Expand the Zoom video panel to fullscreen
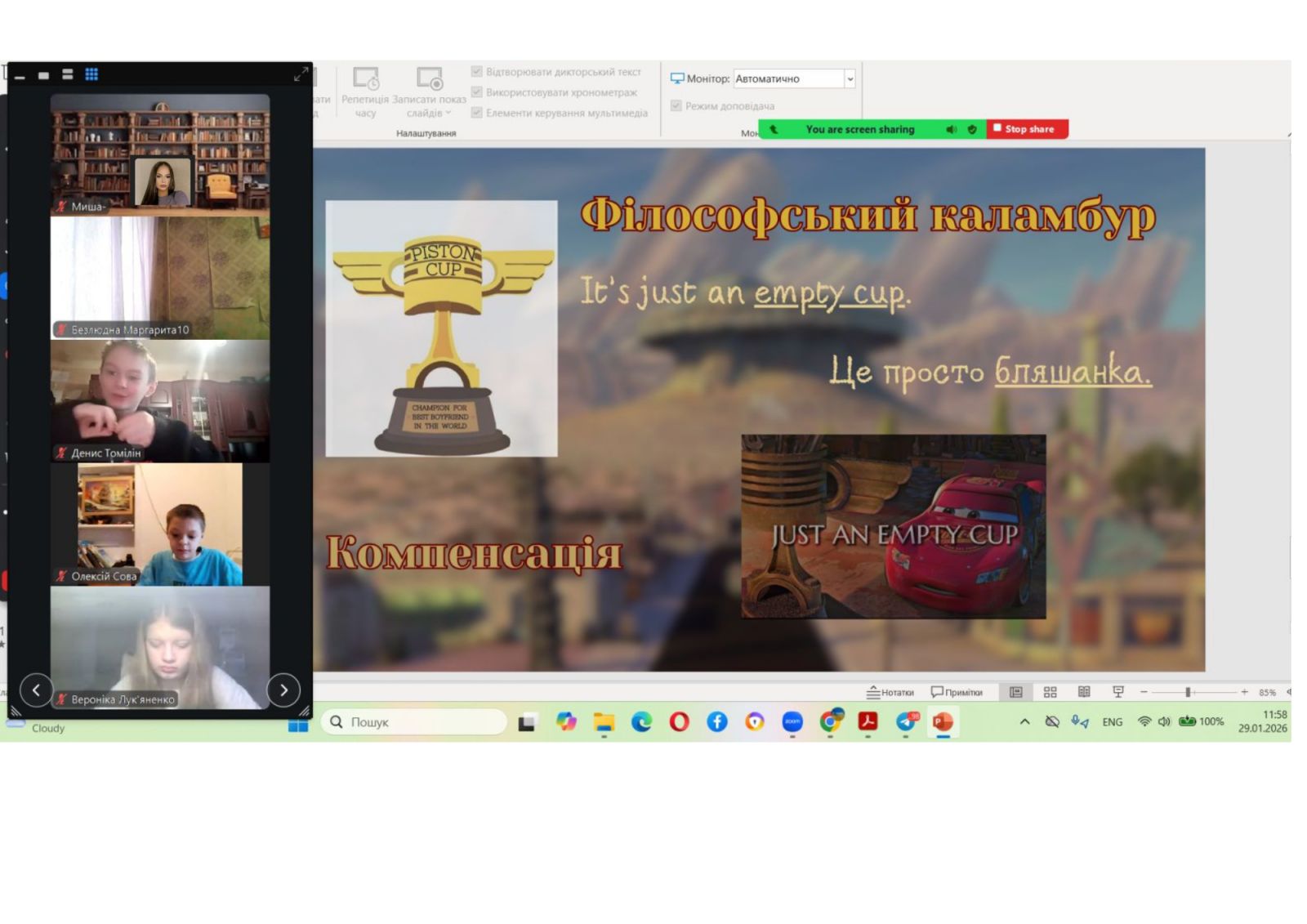The height and width of the screenshot is (924, 1307). pyautogui.click(x=301, y=74)
